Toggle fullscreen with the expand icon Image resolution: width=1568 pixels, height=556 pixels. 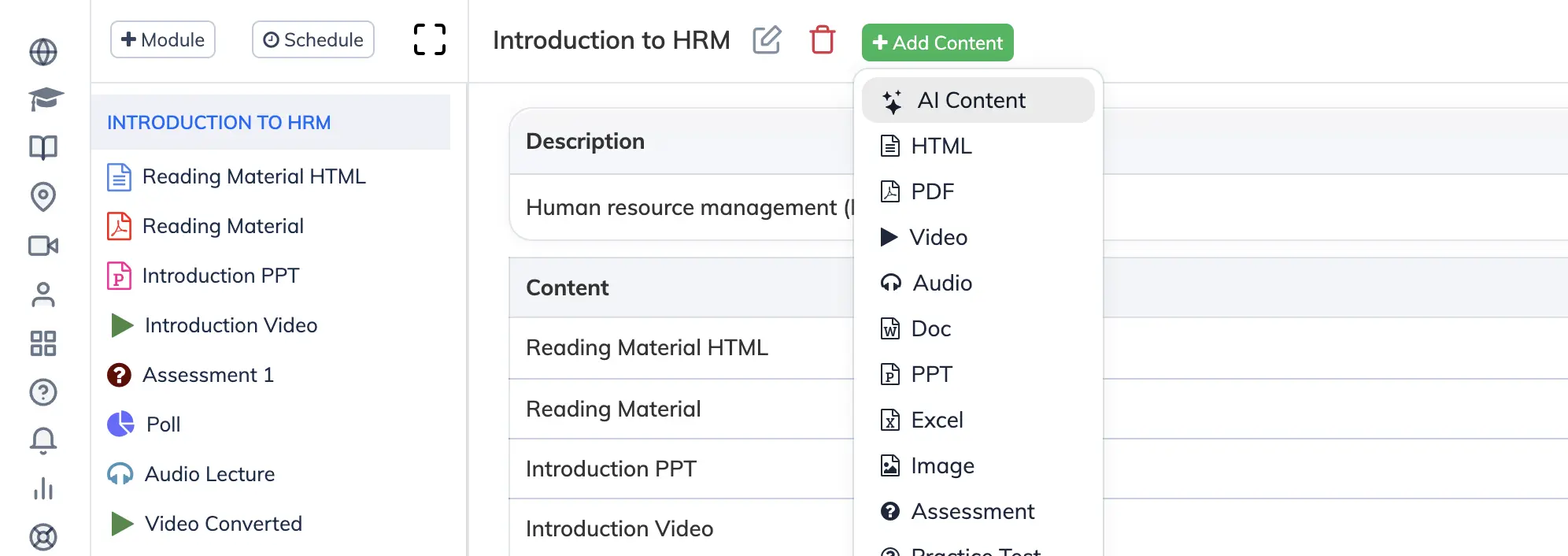point(430,39)
